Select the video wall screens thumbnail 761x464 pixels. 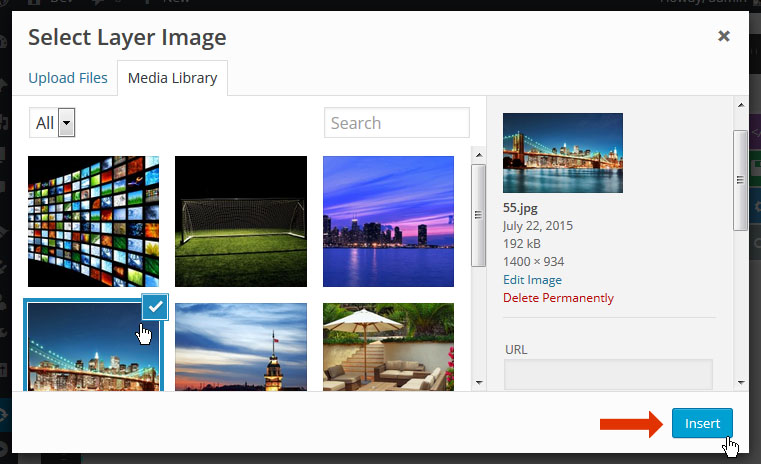[x=93, y=221]
